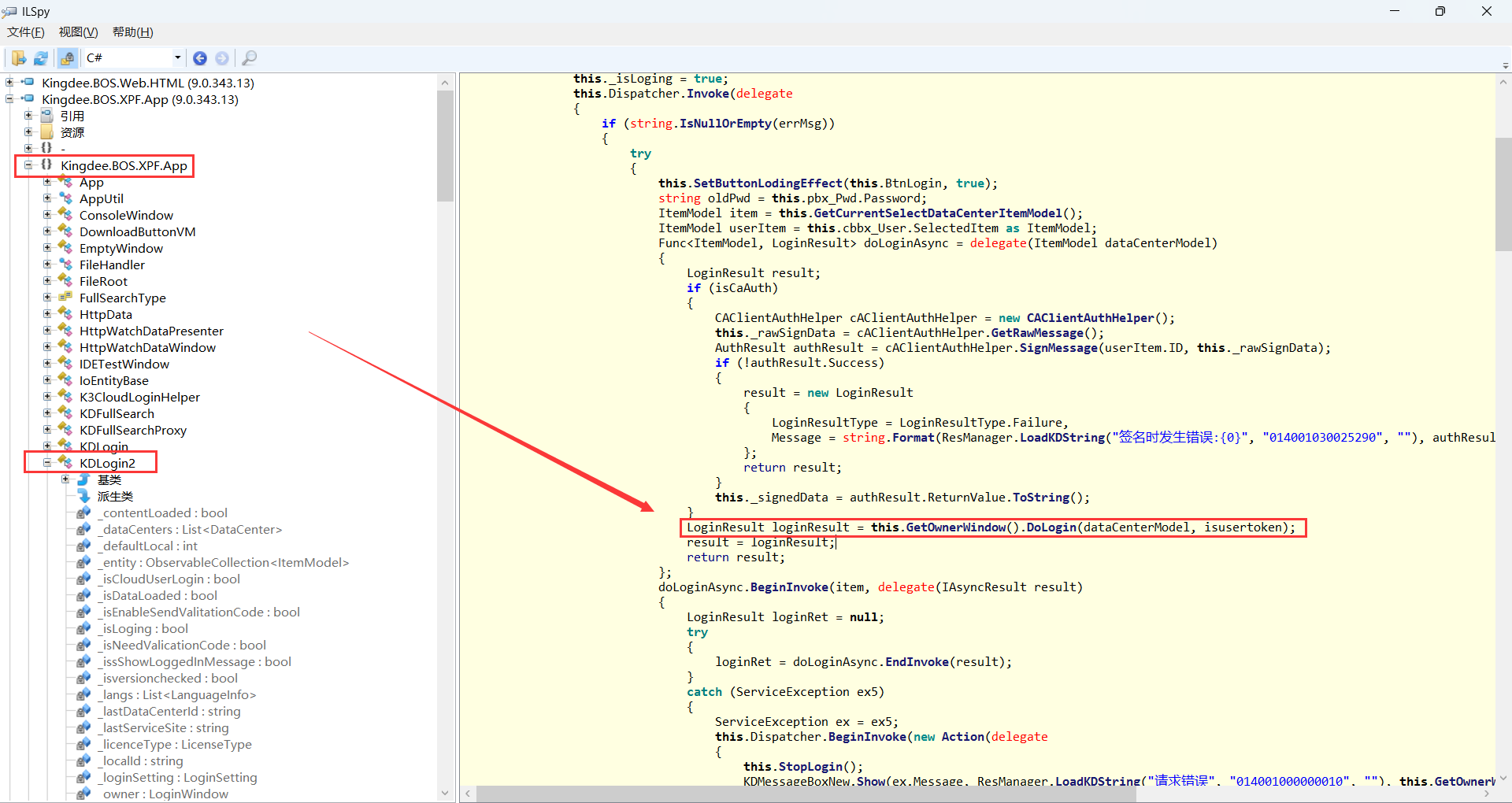The height and width of the screenshot is (803, 1512).
Task: Select the '_entity : ObservableCollection<ItemModel>' field
Action: point(224,562)
